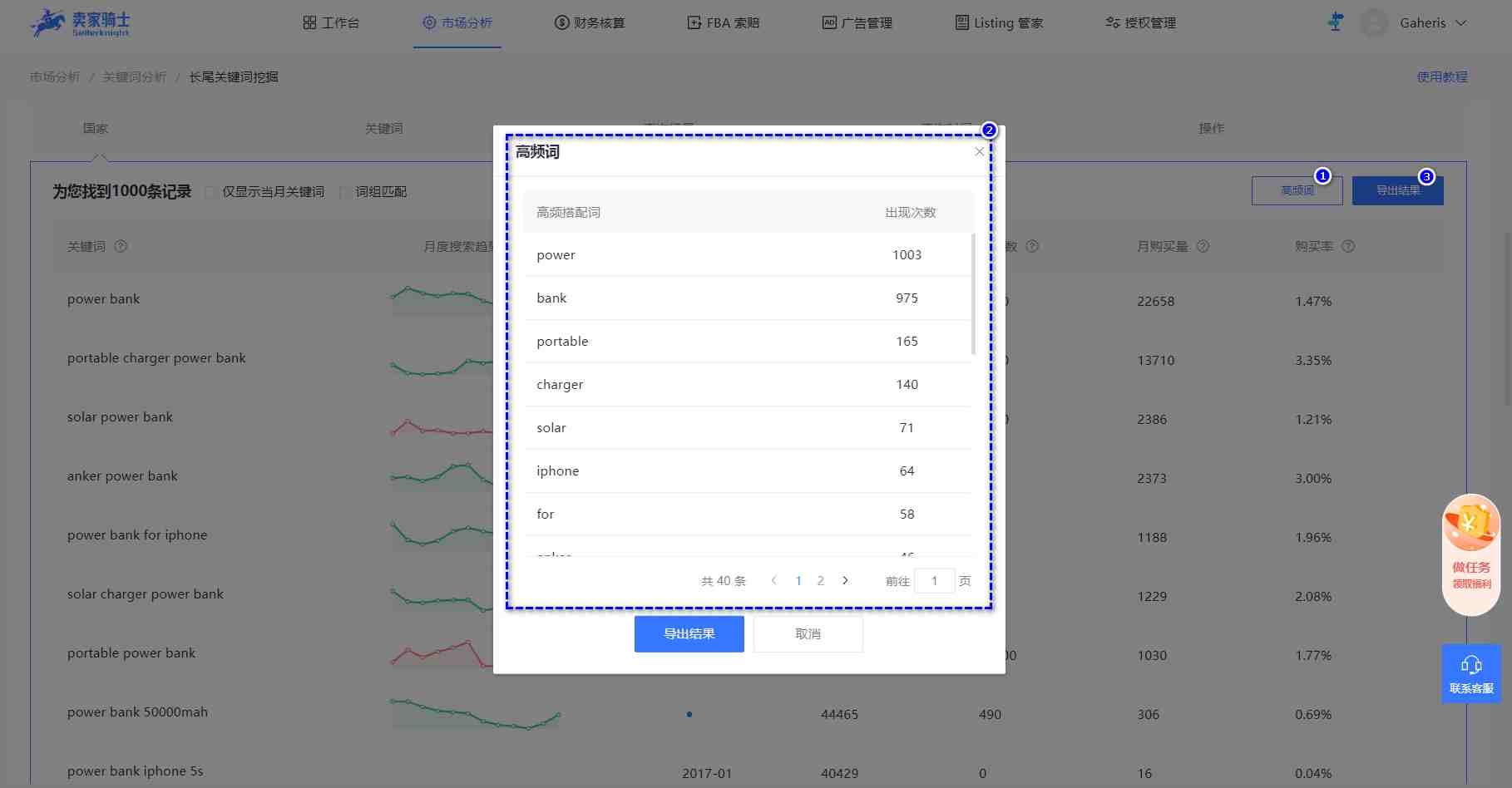This screenshot has width=1512, height=788.
Task: Toggle 仅显示当月关键词 checkbox
Action: [x=210, y=192]
